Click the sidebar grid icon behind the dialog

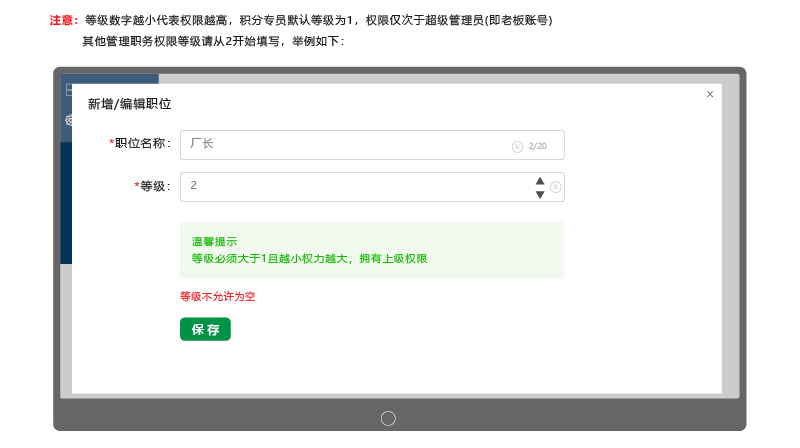[x=68, y=90]
